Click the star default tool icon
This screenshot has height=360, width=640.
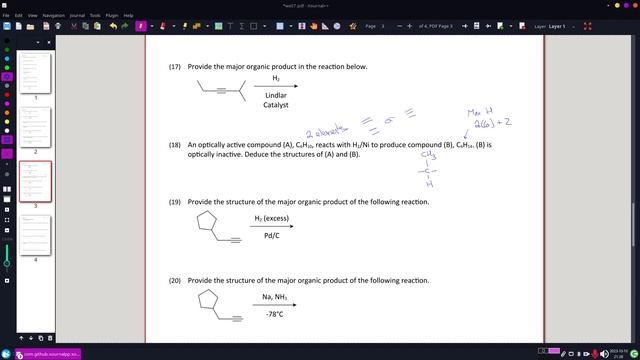tap(353, 26)
